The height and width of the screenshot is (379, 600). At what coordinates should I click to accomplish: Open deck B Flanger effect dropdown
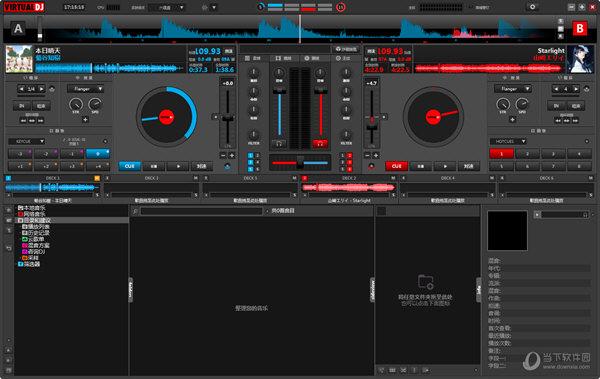(x=513, y=89)
